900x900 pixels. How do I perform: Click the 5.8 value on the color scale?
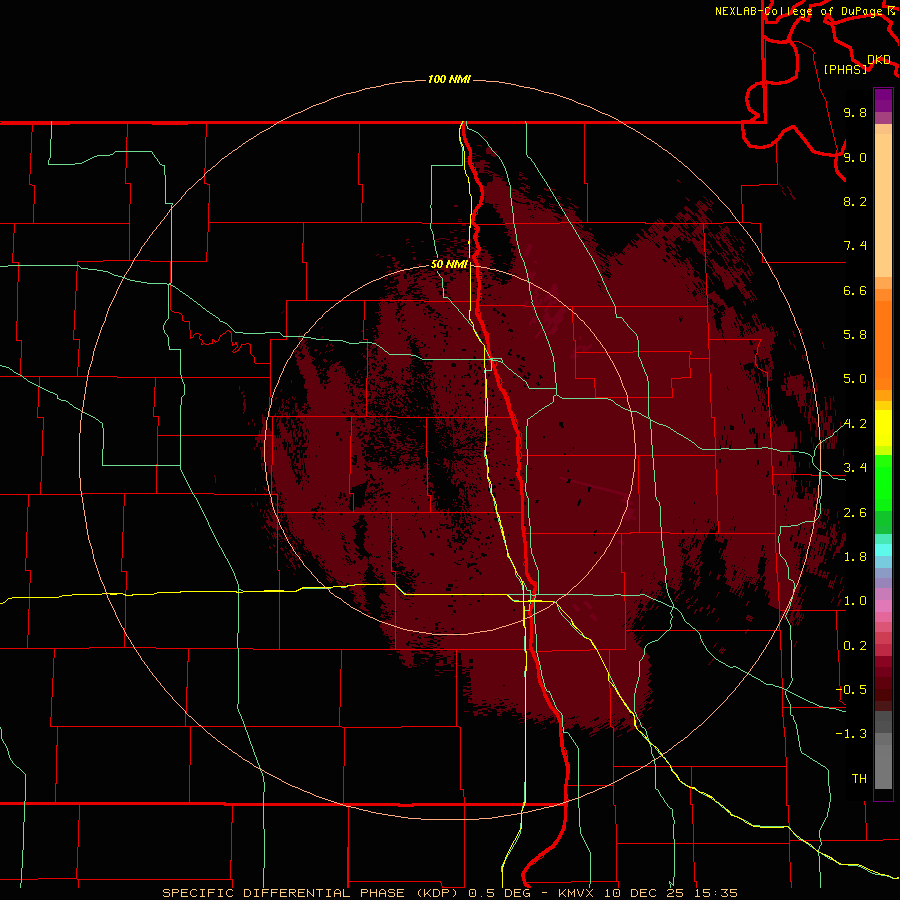point(855,335)
